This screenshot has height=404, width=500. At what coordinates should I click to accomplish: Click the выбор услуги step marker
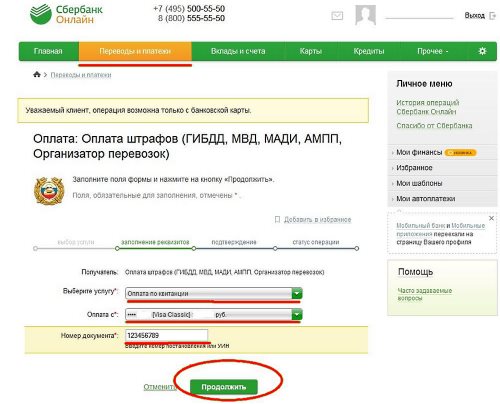tap(35, 248)
